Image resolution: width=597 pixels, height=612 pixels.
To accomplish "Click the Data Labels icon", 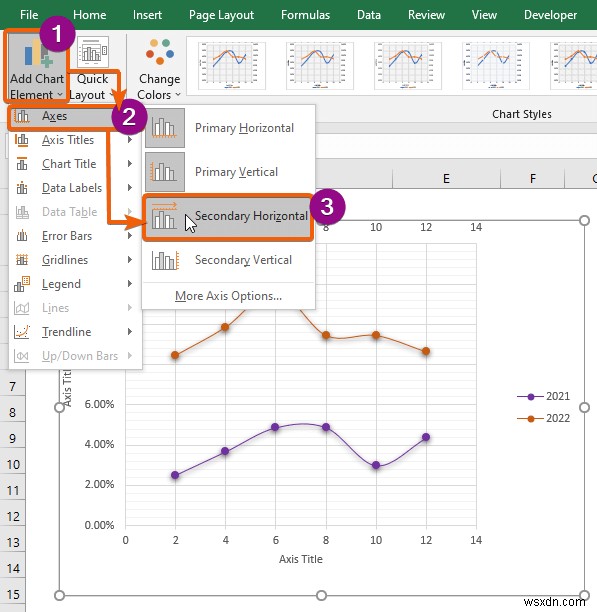I will click(22, 188).
